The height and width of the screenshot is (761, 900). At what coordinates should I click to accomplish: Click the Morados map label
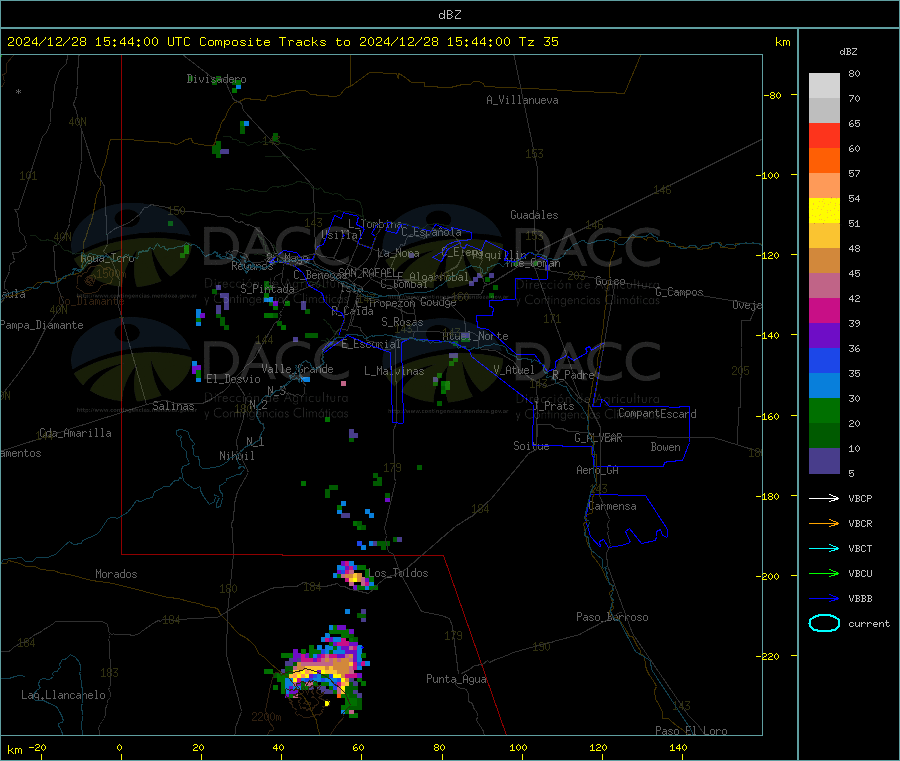[116, 574]
